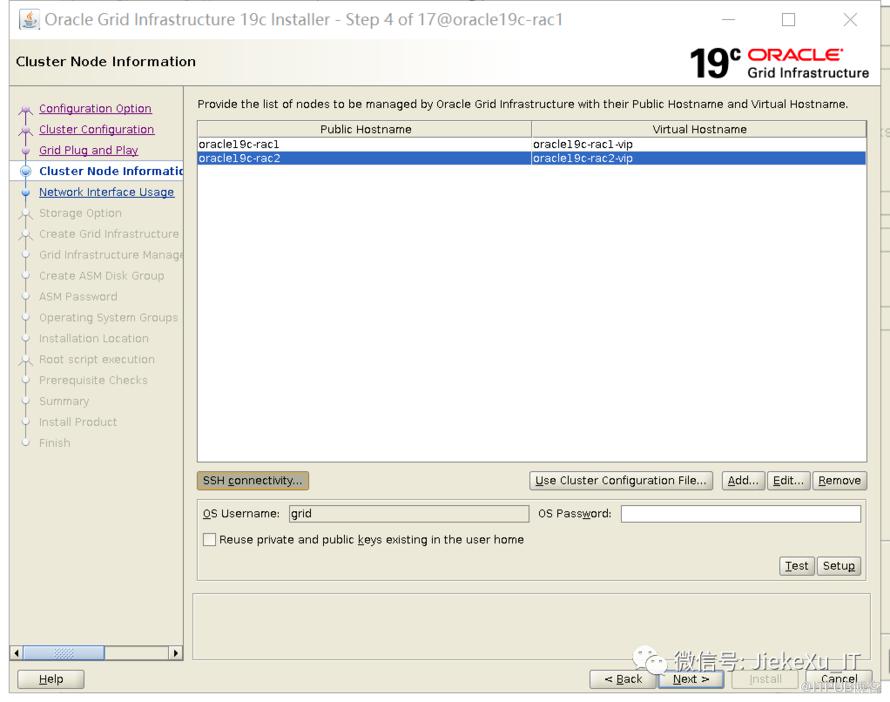Screen dimensions: 890x702
Task: Minimize the installer window
Action: click(x=729, y=20)
